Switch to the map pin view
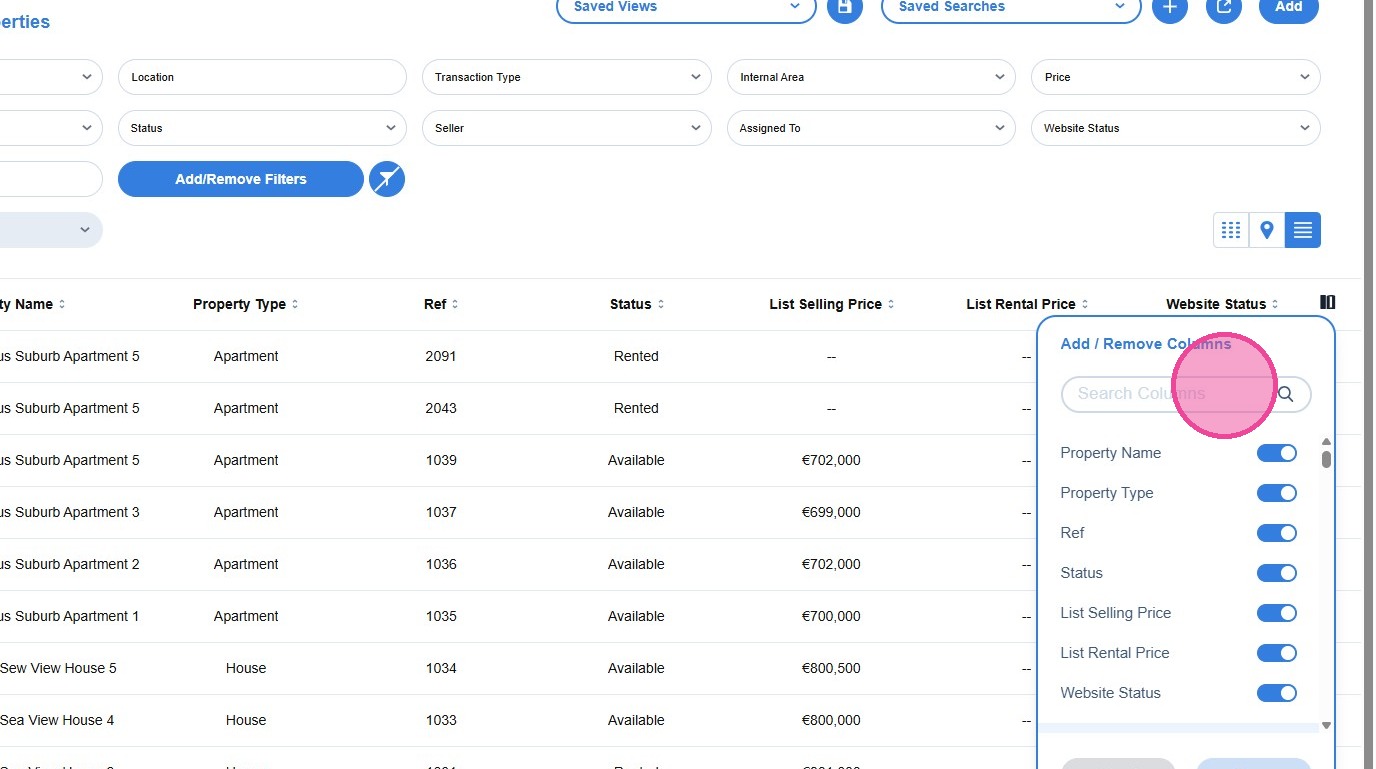 point(1267,230)
